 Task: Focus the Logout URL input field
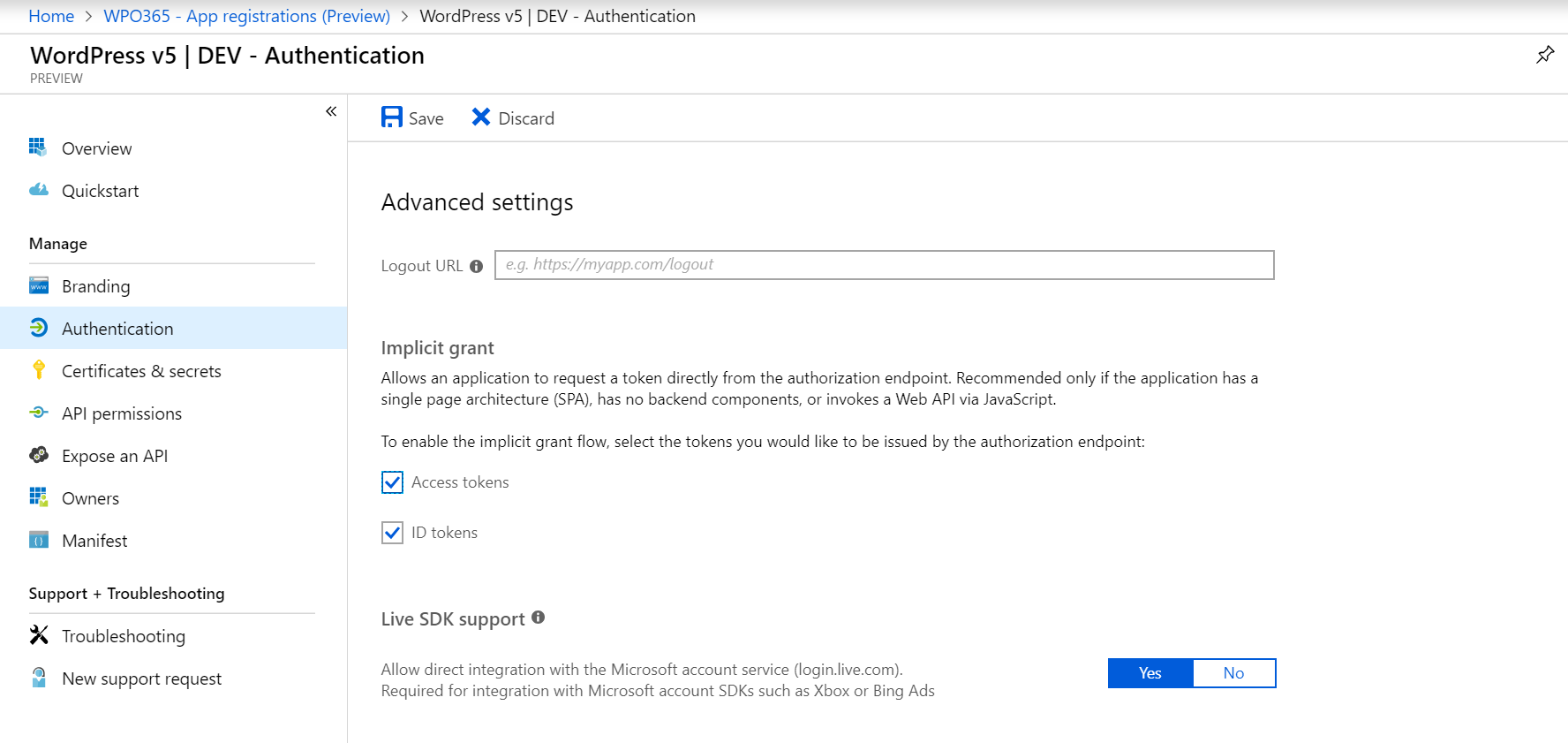(884, 265)
